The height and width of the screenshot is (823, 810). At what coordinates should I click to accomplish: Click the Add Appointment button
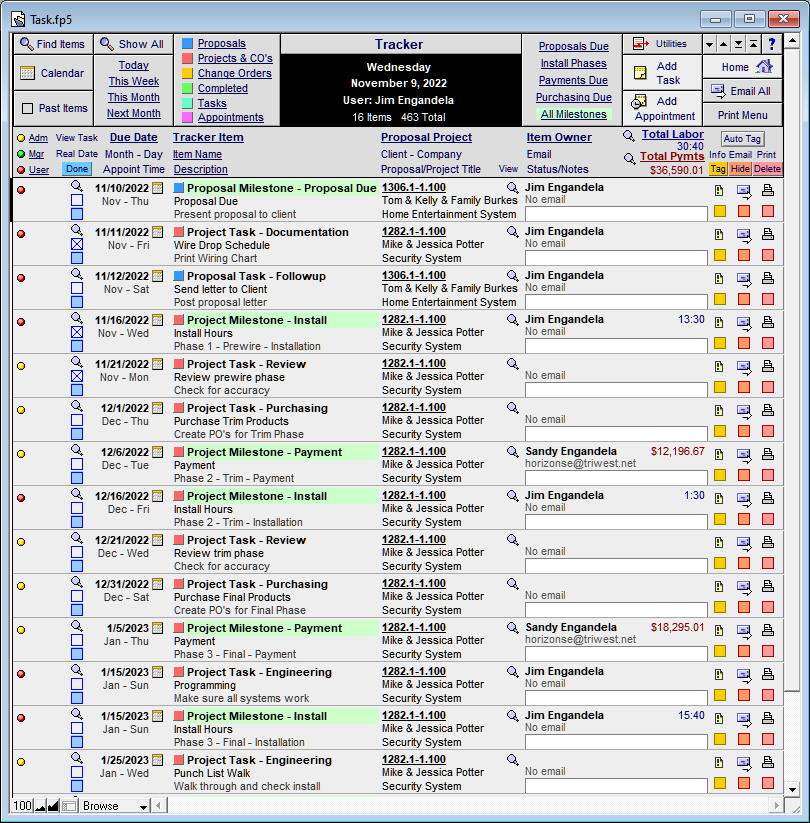tap(662, 108)
